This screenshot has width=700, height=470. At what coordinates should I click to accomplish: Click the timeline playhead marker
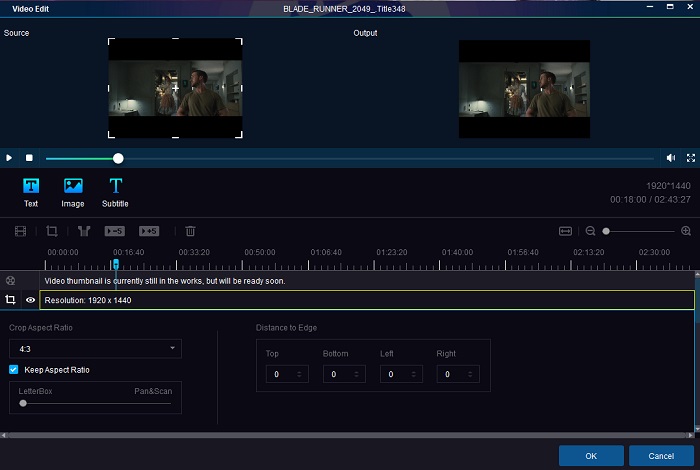(116, 264)
